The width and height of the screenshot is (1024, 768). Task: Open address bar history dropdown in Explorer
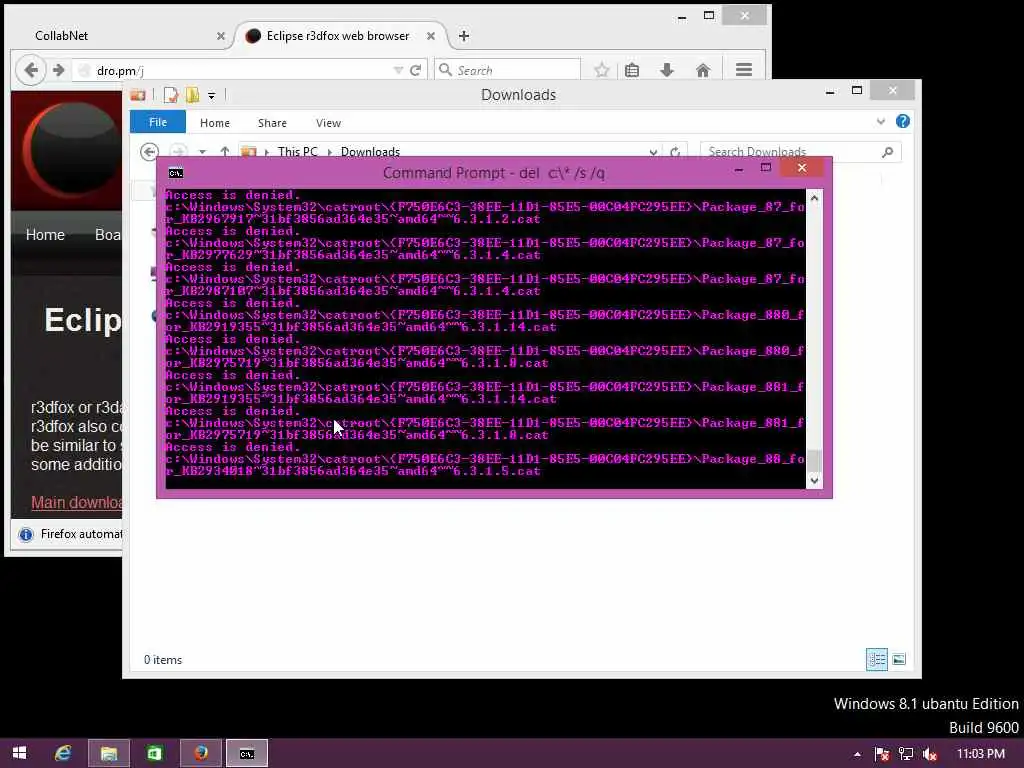[x=653, y=152]
